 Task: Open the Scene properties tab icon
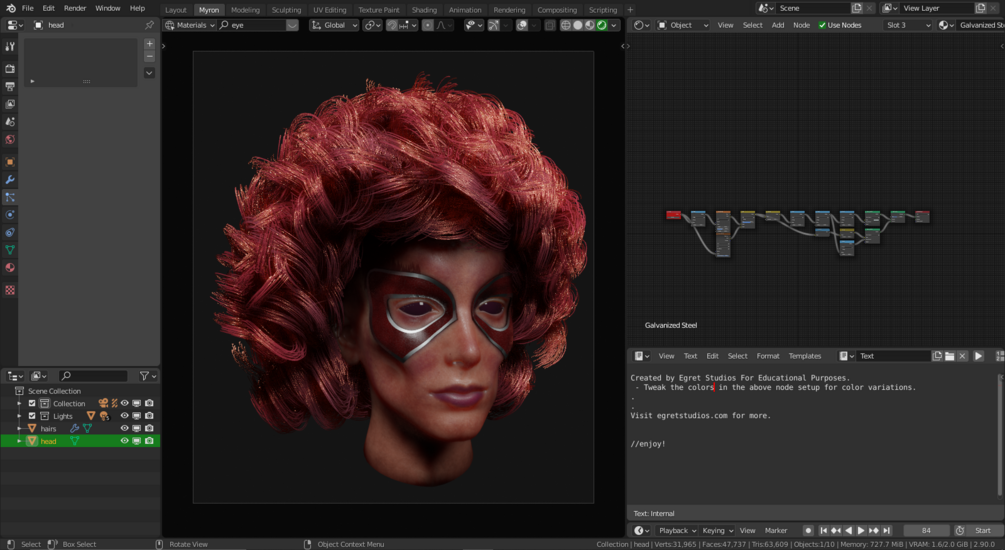tap(10, 122)
